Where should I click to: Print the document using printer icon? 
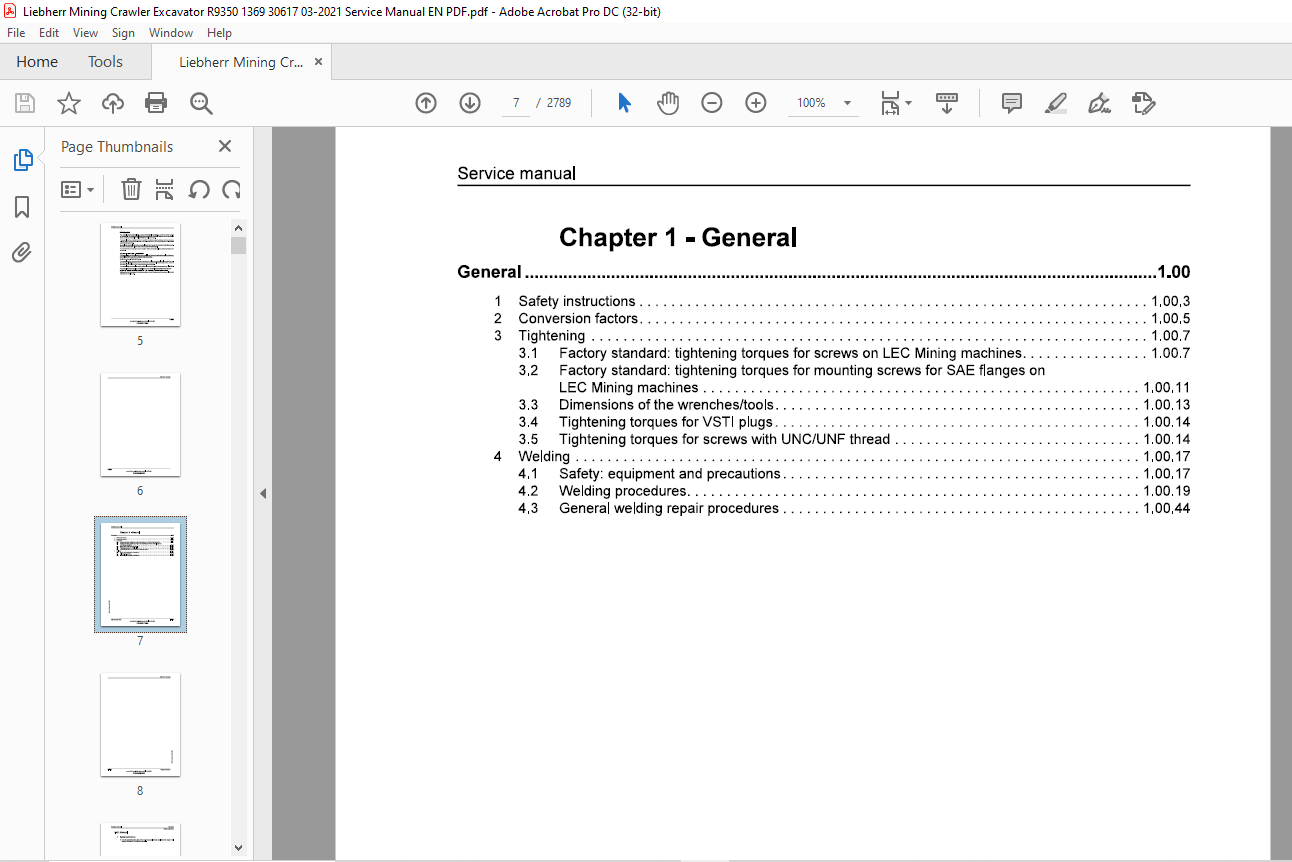pyautogui.click(x=156, y=103)
